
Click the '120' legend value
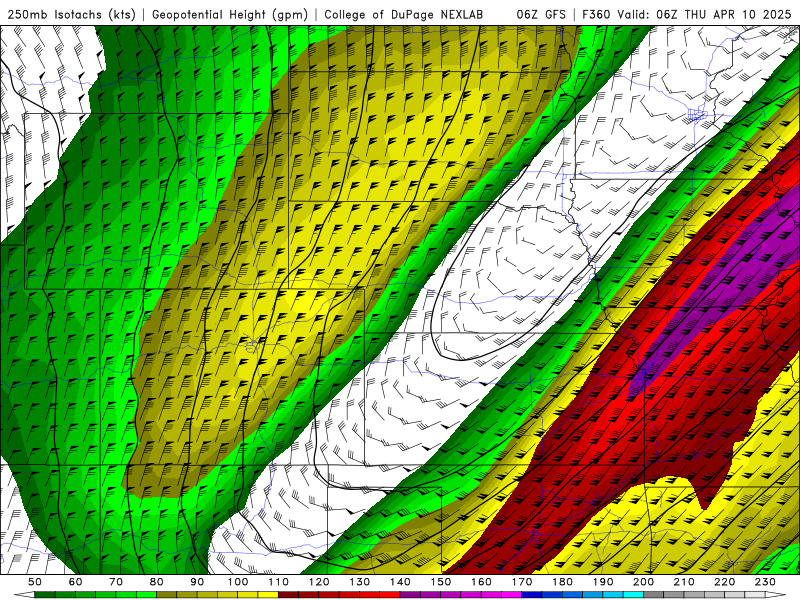[x=319, y=582]
